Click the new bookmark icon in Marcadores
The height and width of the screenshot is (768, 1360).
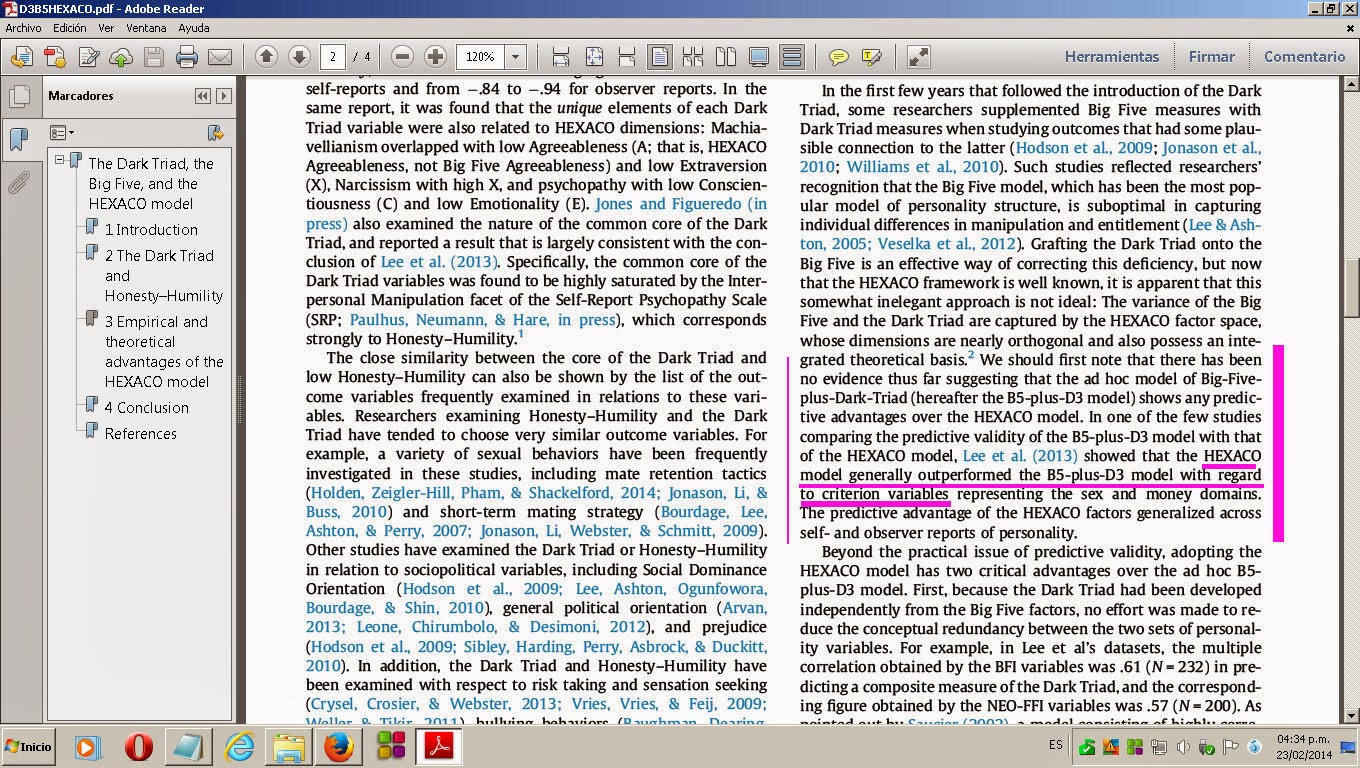(x=214, y=132)
